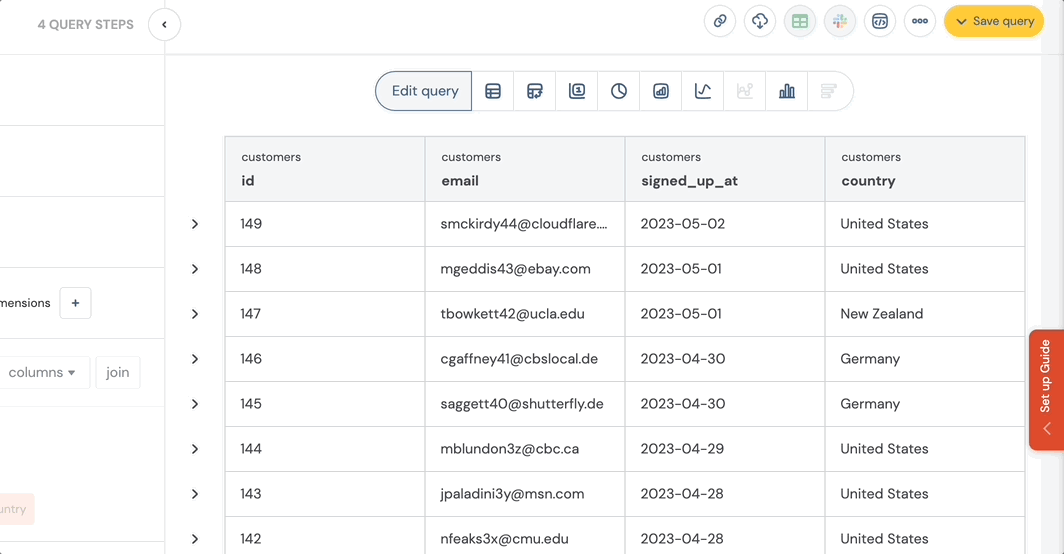The width and height of the screenshot is (1064, 554).
Task: Expand the row for tbowkett42@ucla.edu
Action: tap(195, 314)
